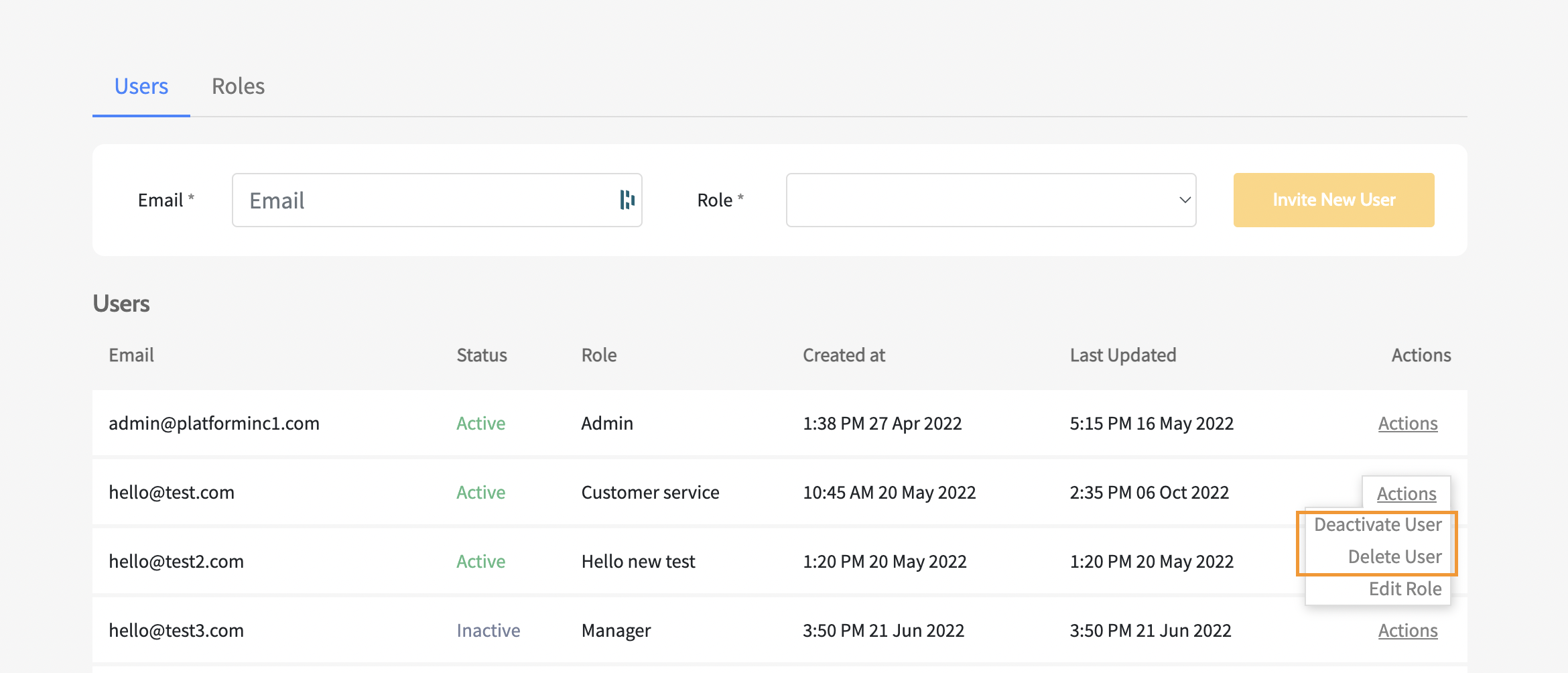Click the Inactive status of hello@test3.com

click(x=488, y=631)
